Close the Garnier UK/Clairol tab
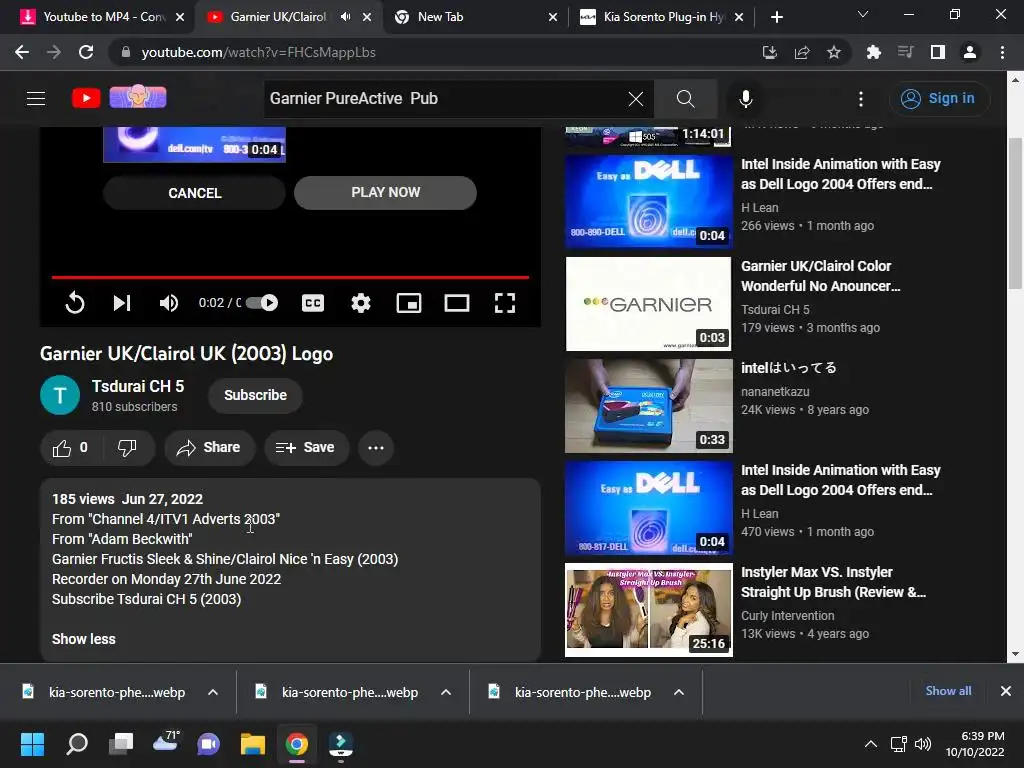 (x=368, y=17)
